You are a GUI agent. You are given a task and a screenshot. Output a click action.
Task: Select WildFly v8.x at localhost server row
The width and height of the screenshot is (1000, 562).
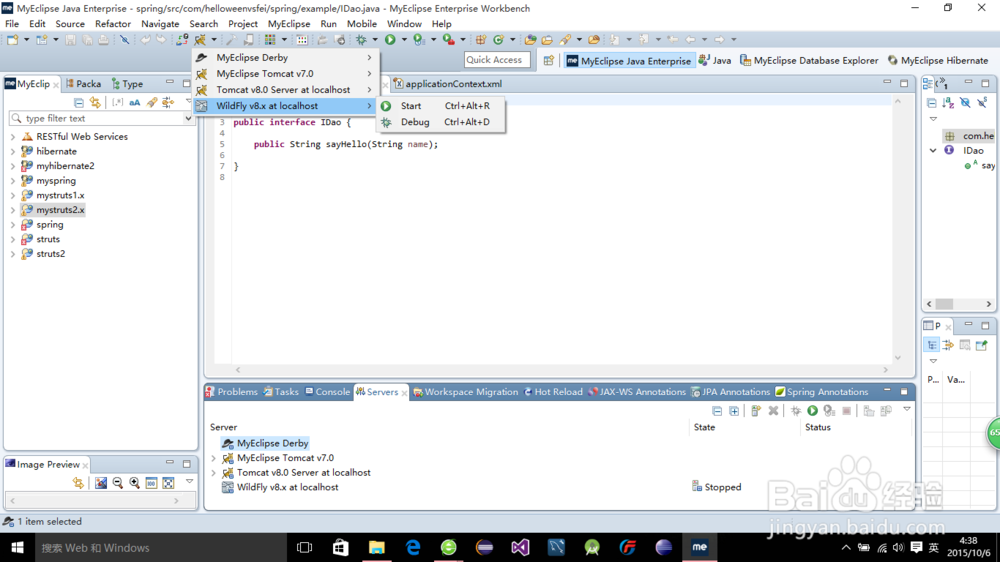(287, 487)
